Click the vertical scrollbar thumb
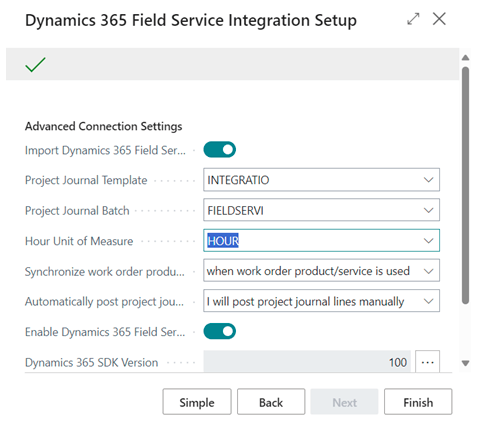The width and height of the screenshot is (482, 425). (466, 185)
